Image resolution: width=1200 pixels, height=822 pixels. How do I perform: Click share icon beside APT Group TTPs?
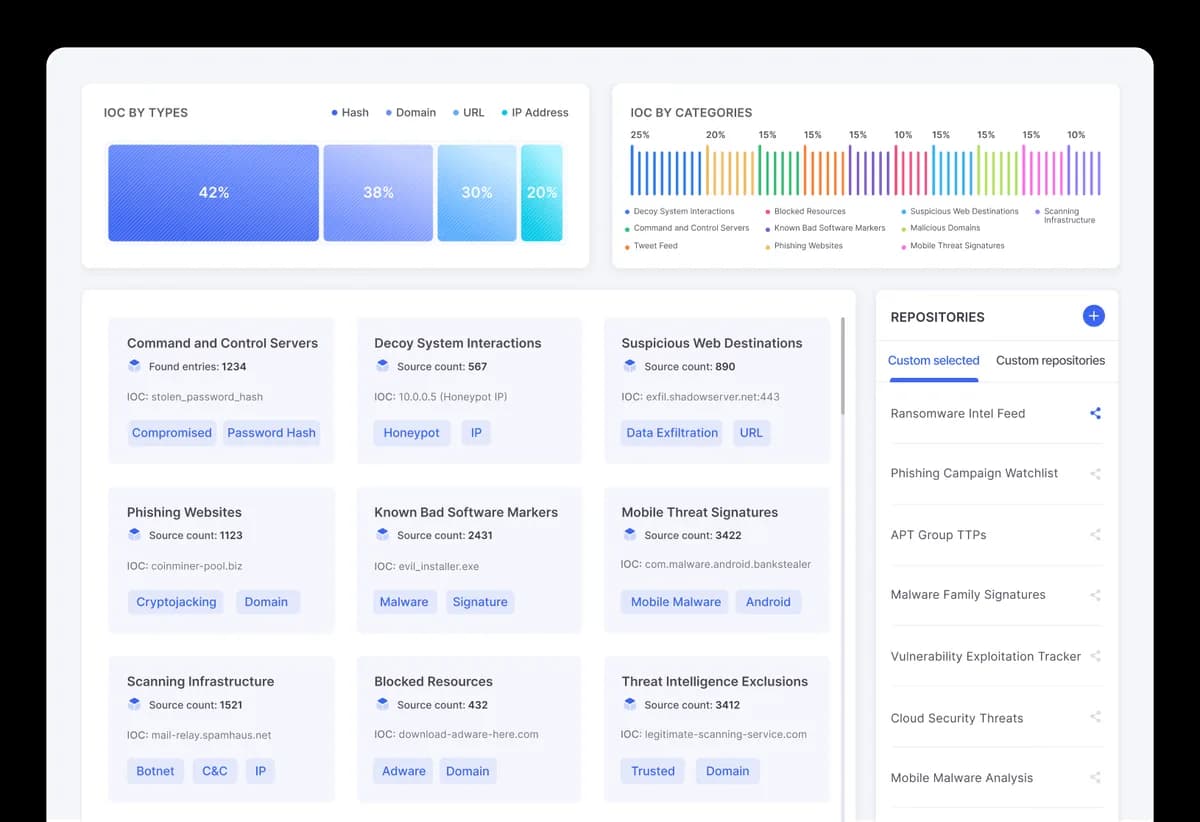coord(1095,535)
